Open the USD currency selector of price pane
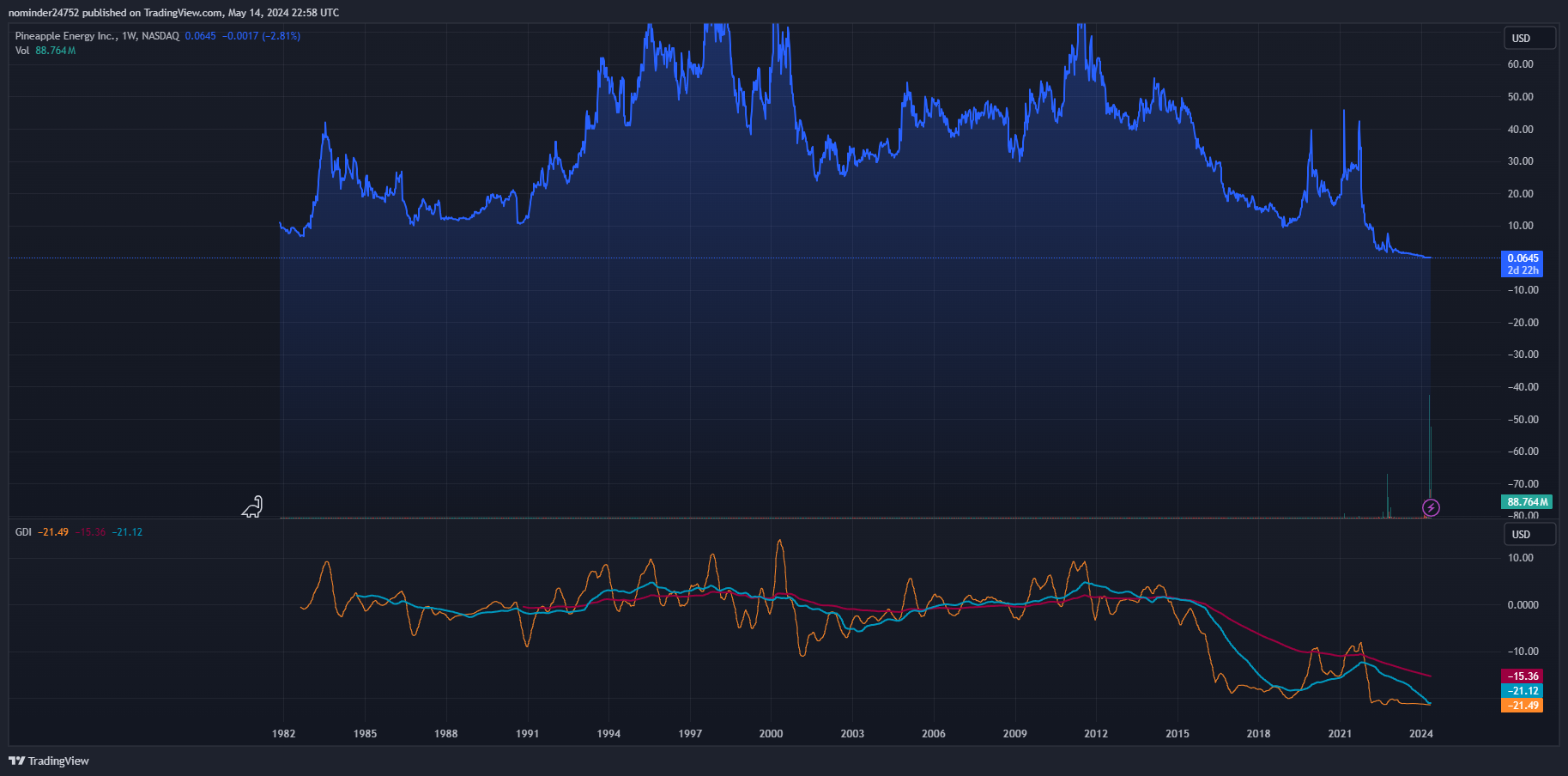Screen dimensions: 1568x776 coord(1529,38)
